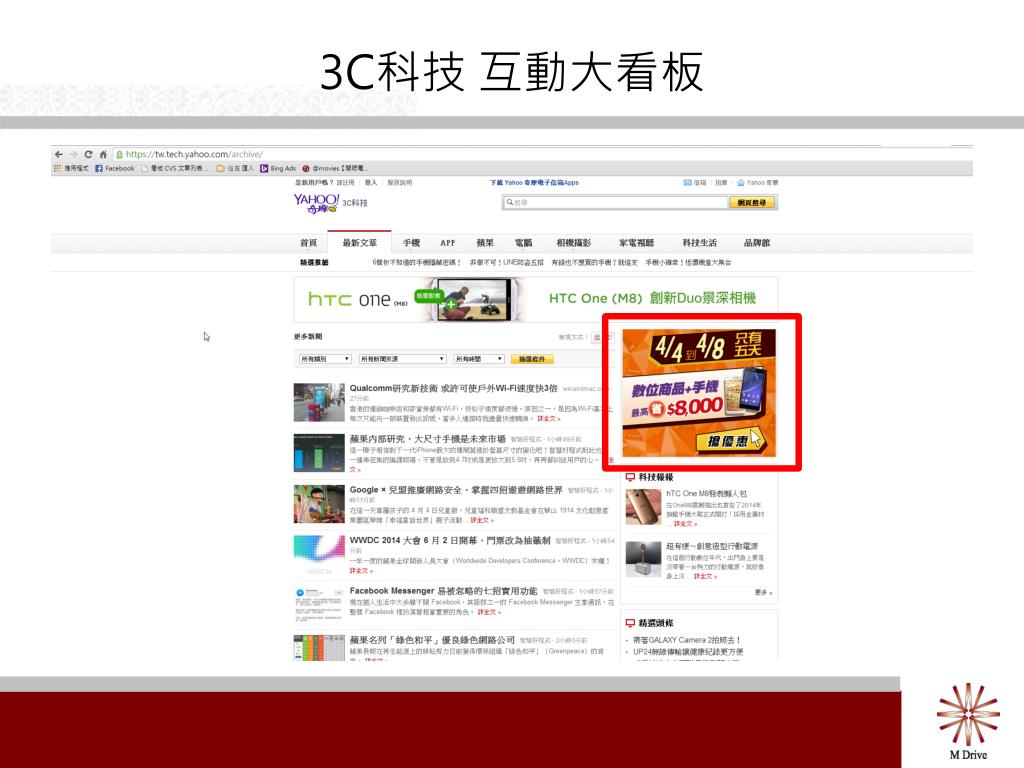Open the UP24無線傳輸 headline link
The image size is (1024, 768).
688,652
